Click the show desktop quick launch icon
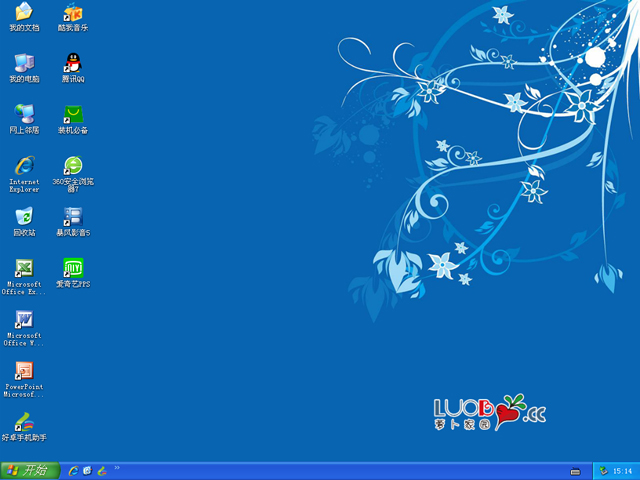Image resolution: width=640 pixels, height=480 pixels. [88, 471]
